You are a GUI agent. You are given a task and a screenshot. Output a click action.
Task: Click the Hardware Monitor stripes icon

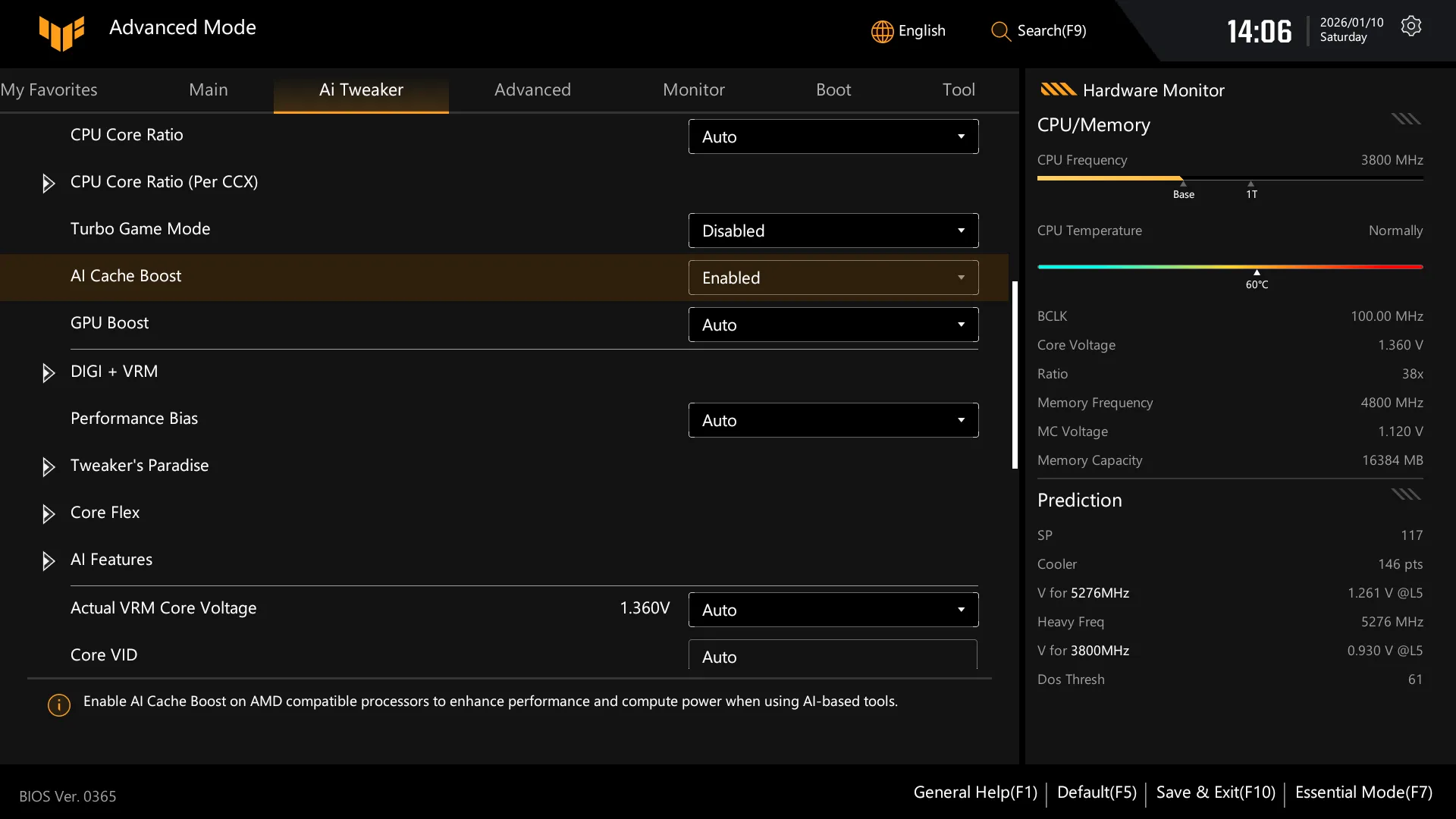[1058, 89]
